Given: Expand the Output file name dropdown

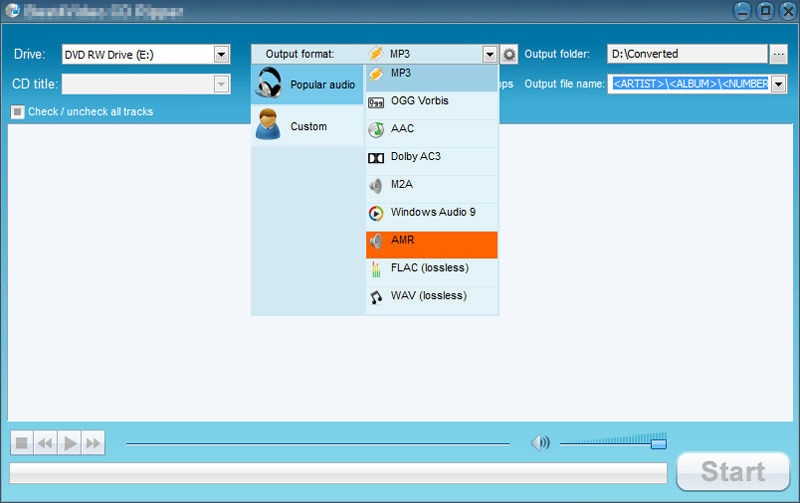Looking at the screenshot, I should coord(779,84).
